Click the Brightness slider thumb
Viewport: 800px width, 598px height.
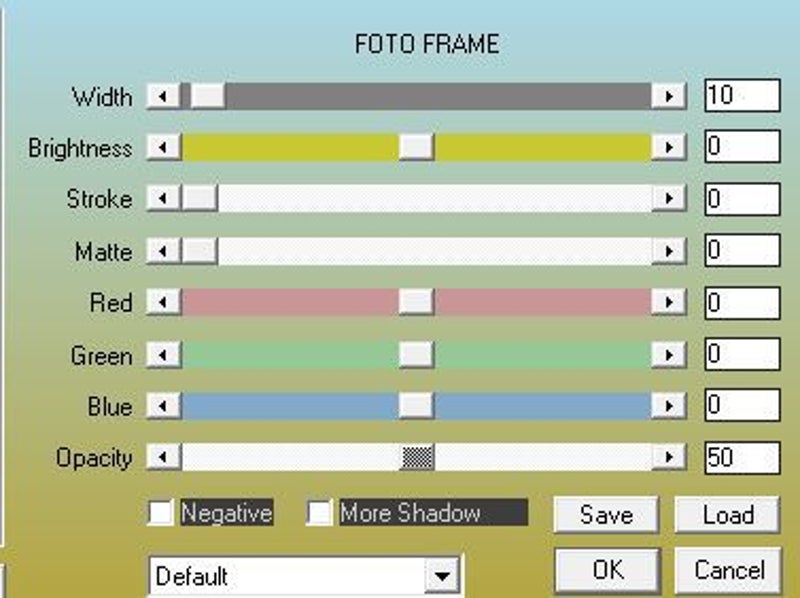[416, 147]
